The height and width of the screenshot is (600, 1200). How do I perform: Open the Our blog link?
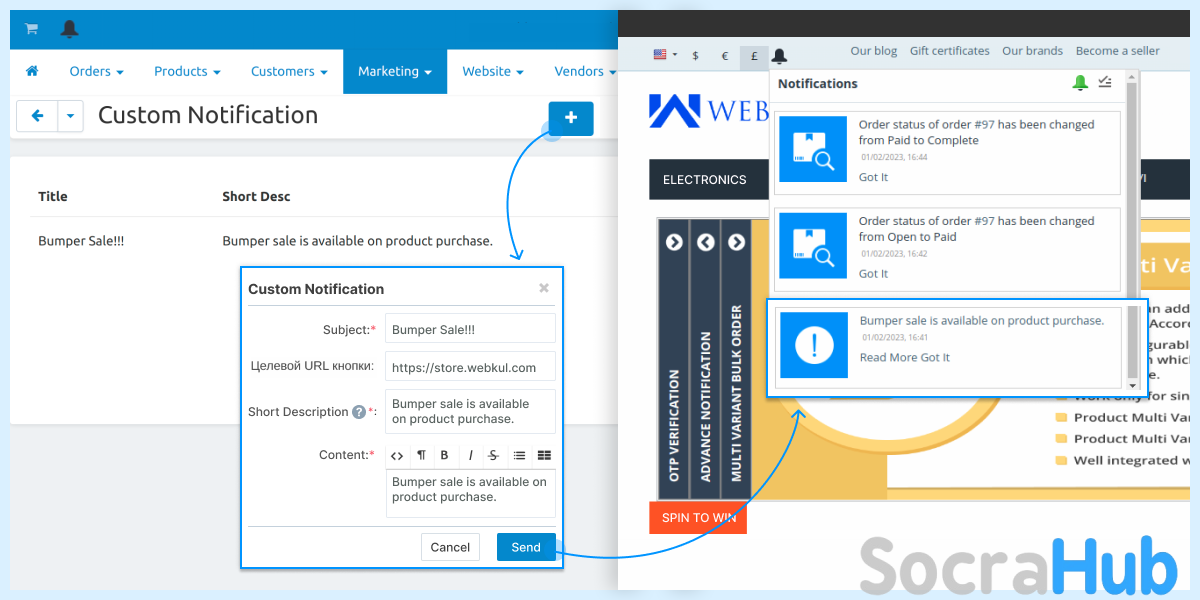pos(874,51)
